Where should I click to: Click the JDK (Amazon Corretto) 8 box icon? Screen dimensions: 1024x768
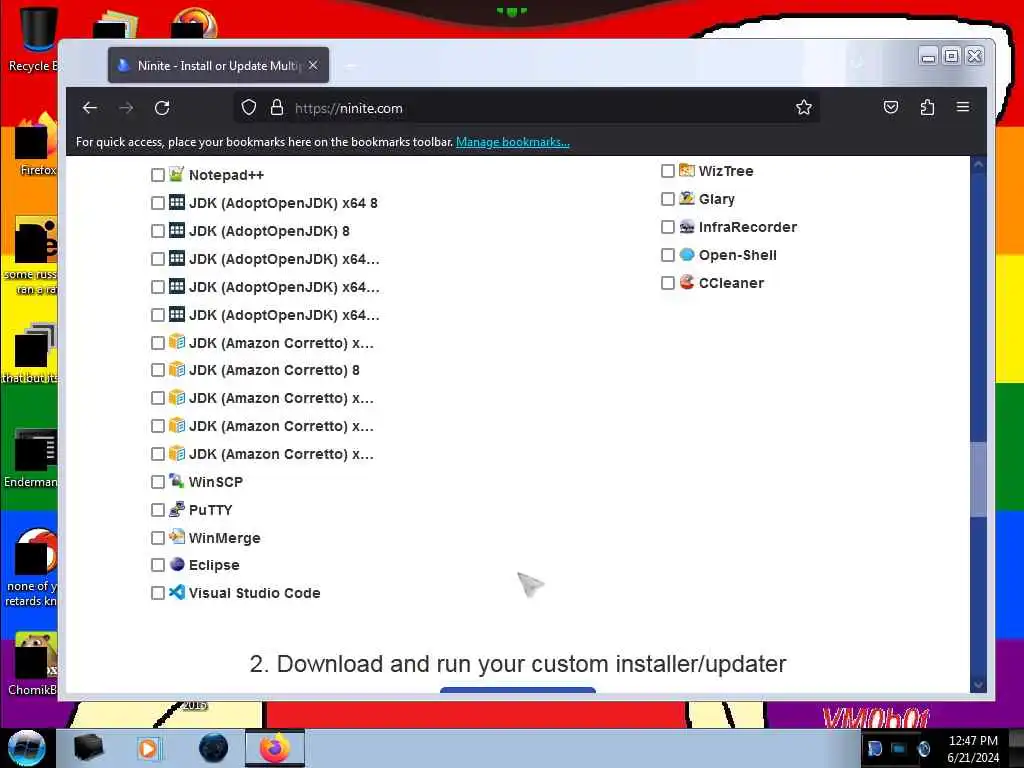point(176,370)
